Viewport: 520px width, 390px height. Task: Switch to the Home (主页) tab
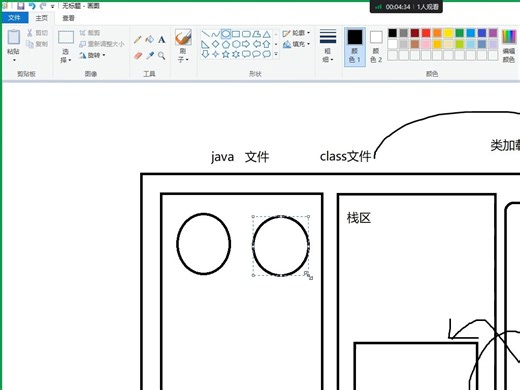pos(42,18)
